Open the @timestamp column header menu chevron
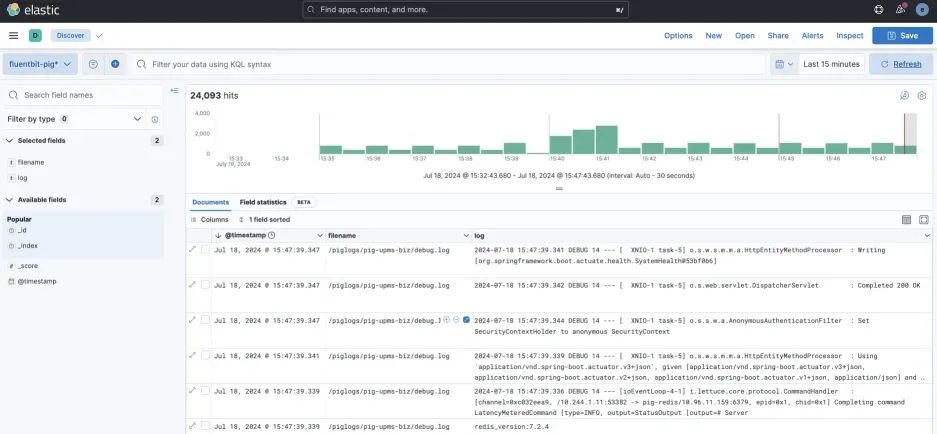 [x=320, y=236]
